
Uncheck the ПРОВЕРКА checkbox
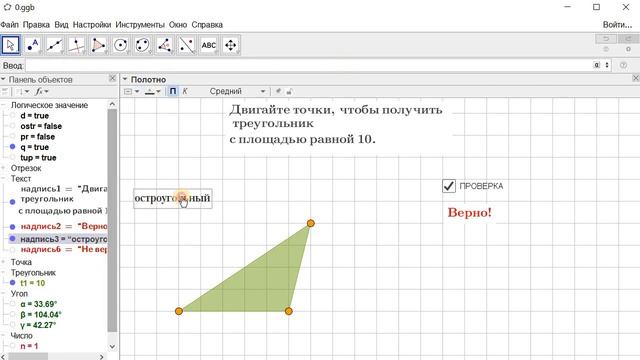449,186
